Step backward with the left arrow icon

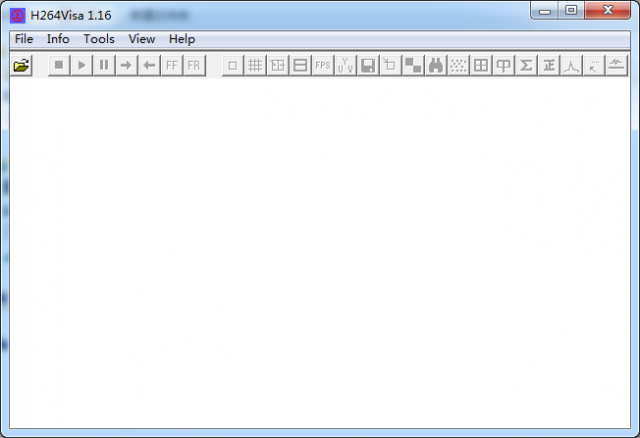point(149,65)
